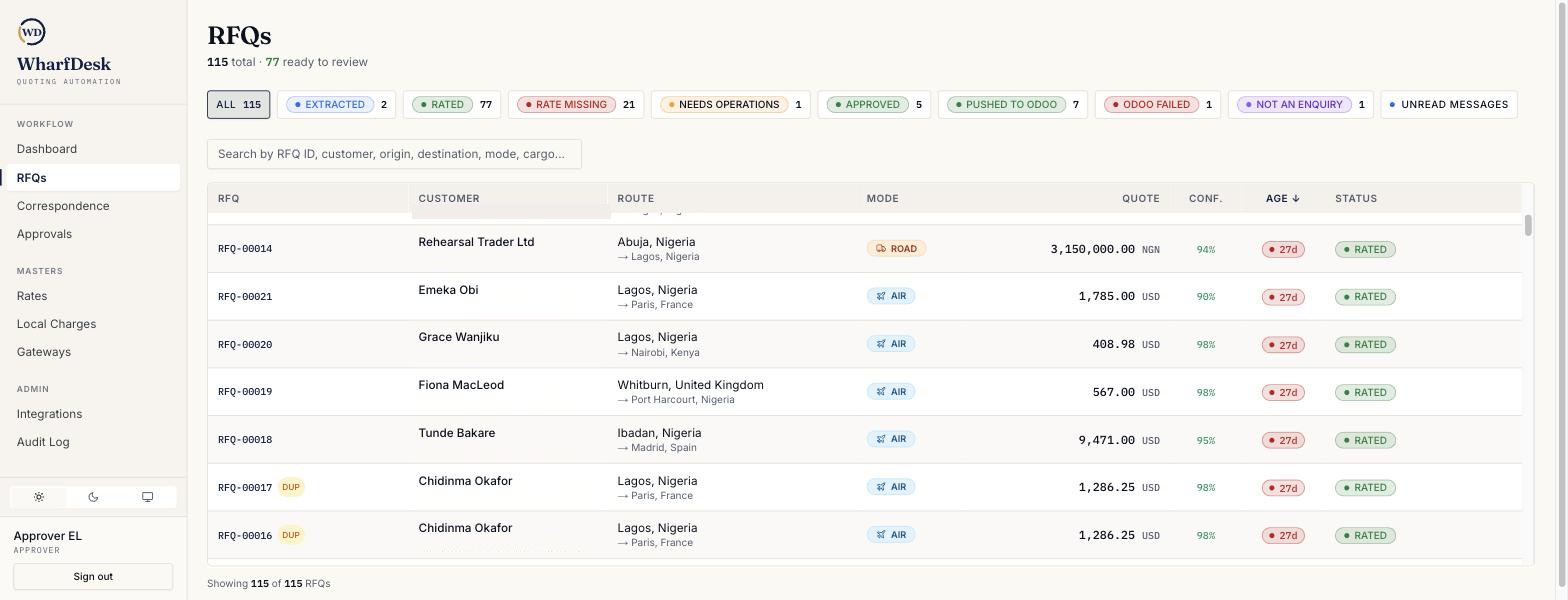Open Correspondence in sidebar
Screen dimensions: 1568x600
pos(93,206)
